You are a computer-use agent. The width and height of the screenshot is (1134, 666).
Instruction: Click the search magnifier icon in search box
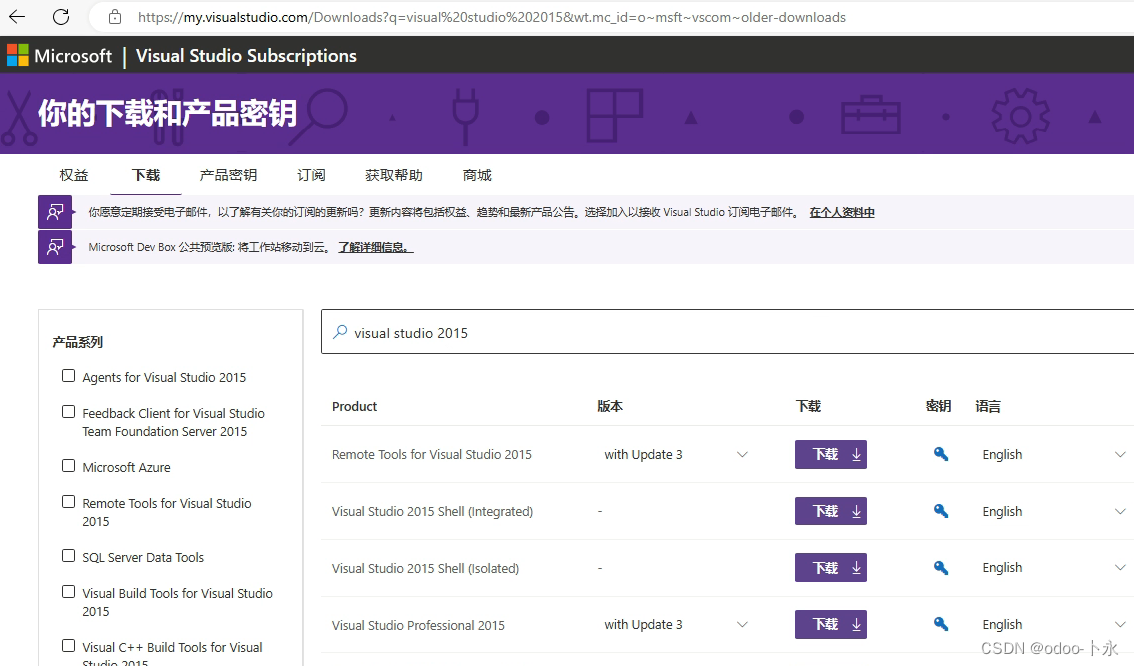[x=340, y=332]
